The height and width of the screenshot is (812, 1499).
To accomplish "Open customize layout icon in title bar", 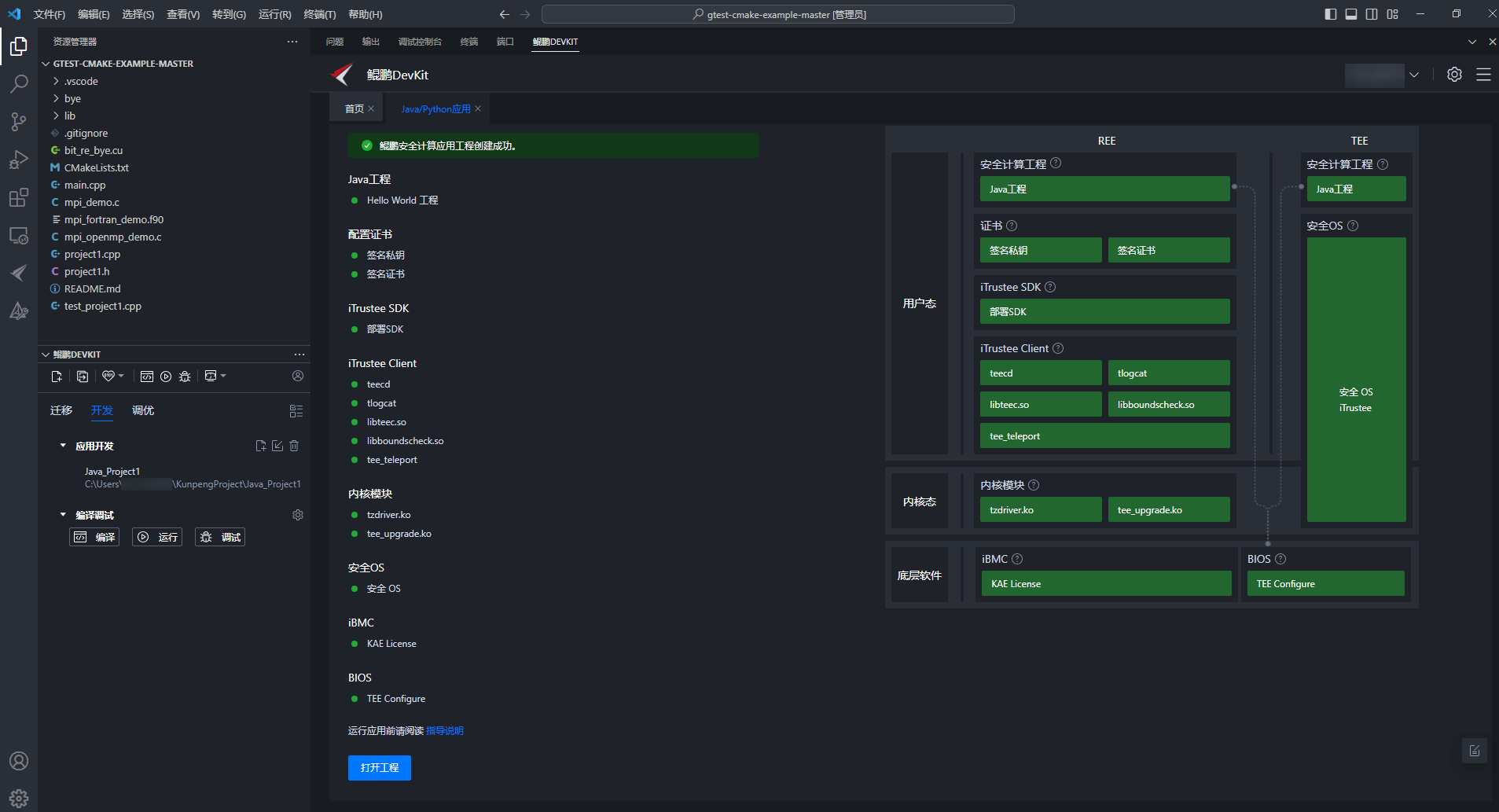I will pyautogui.click(x=1392, y=14).
